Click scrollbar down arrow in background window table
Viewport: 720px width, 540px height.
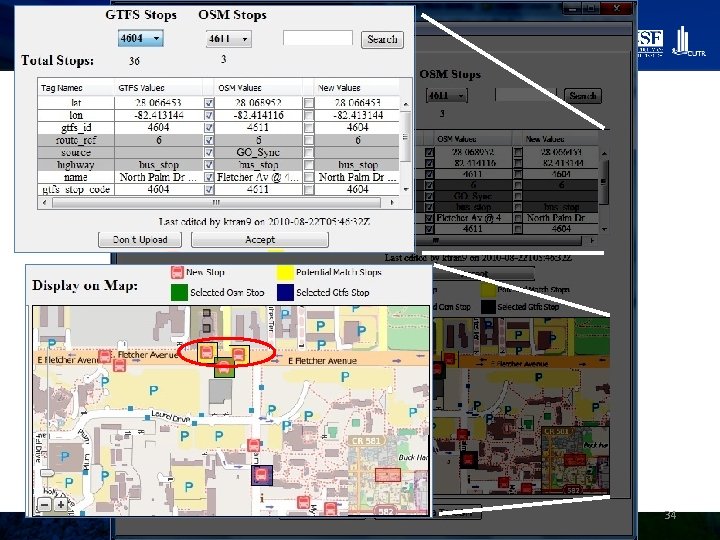click(x=604, y=229)
